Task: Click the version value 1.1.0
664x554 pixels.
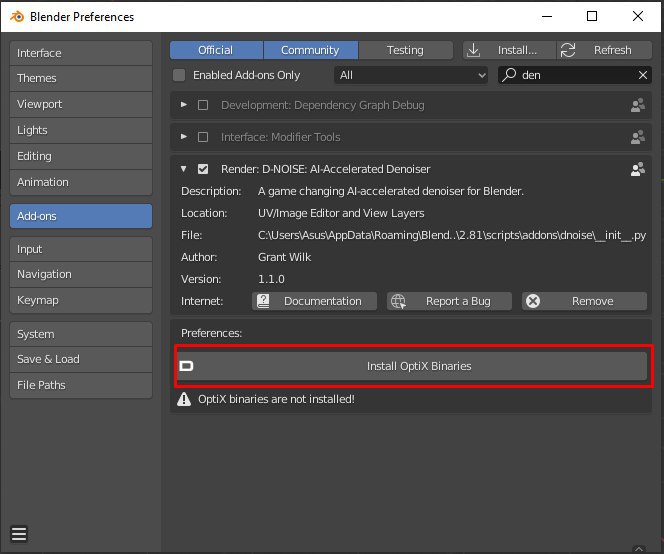Action: (x=271, y=279)
